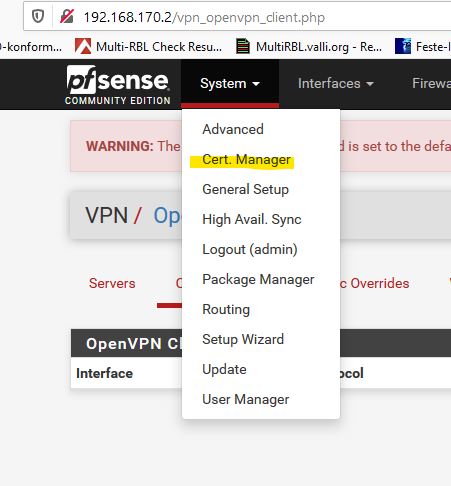
Task: Choose Update in System menu
Action: coord(224,369)
